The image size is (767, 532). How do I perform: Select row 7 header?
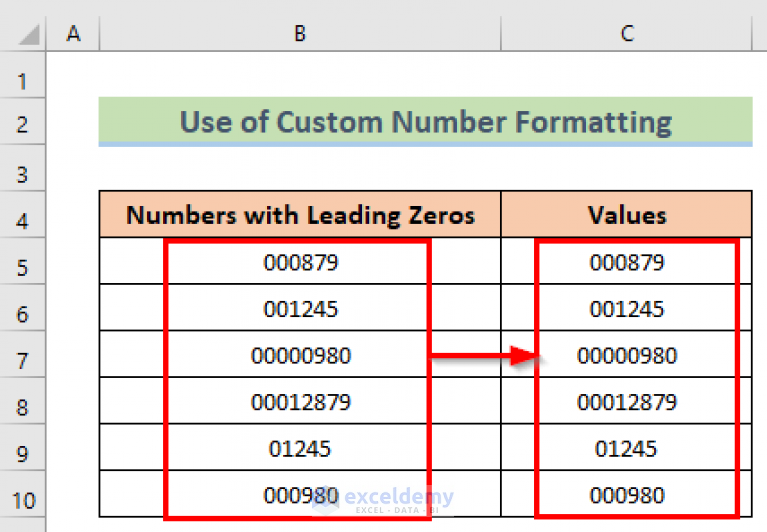pos(23,354)
